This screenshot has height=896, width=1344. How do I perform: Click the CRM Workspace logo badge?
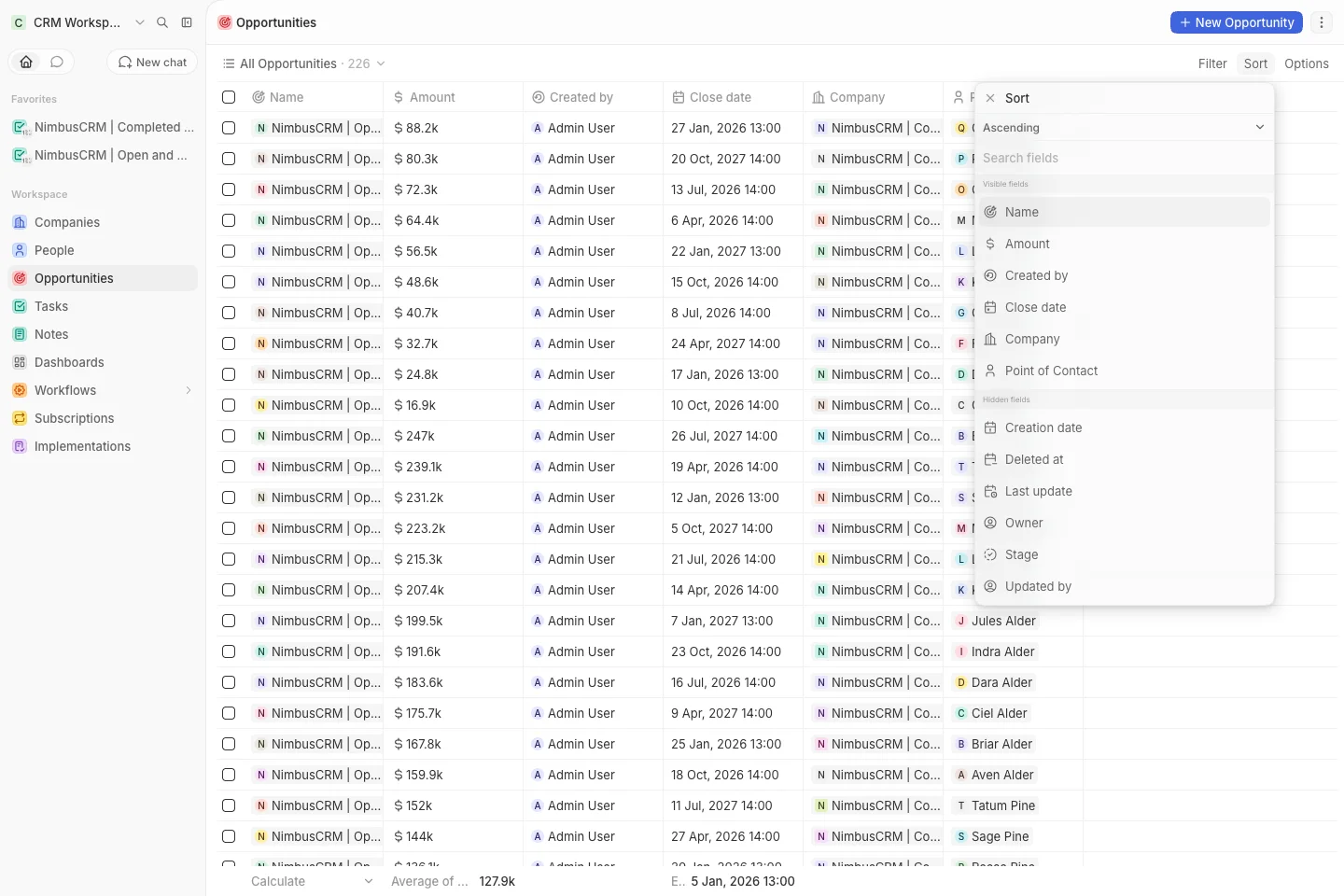coord(19,22)
